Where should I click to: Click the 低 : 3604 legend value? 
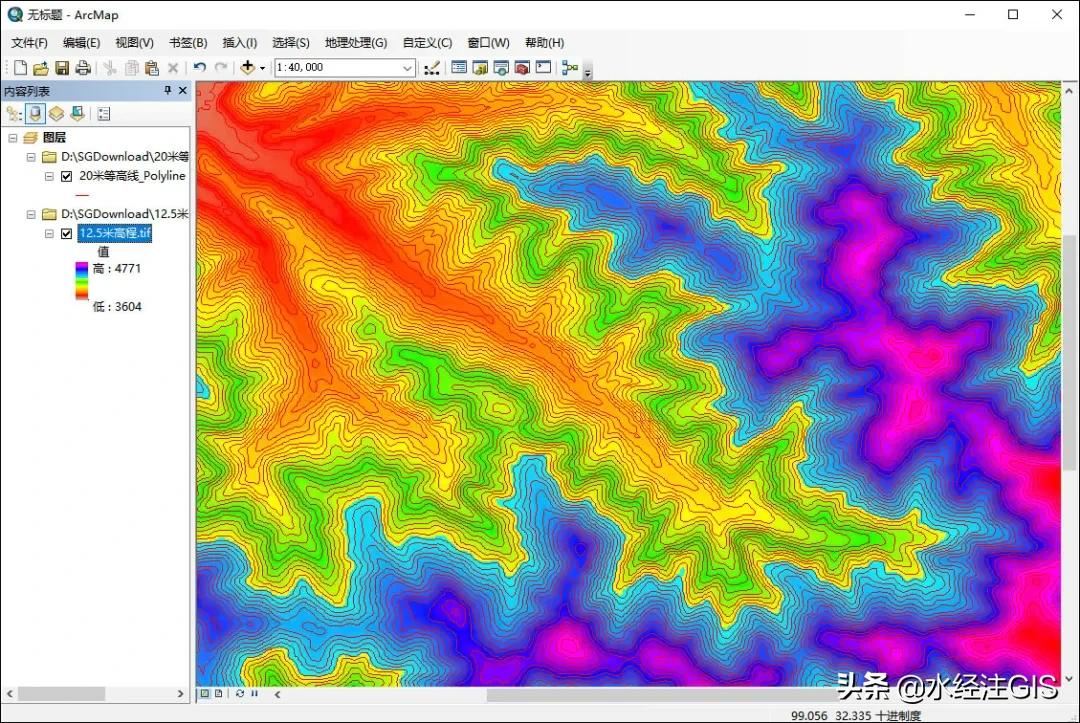pos(116,306)
